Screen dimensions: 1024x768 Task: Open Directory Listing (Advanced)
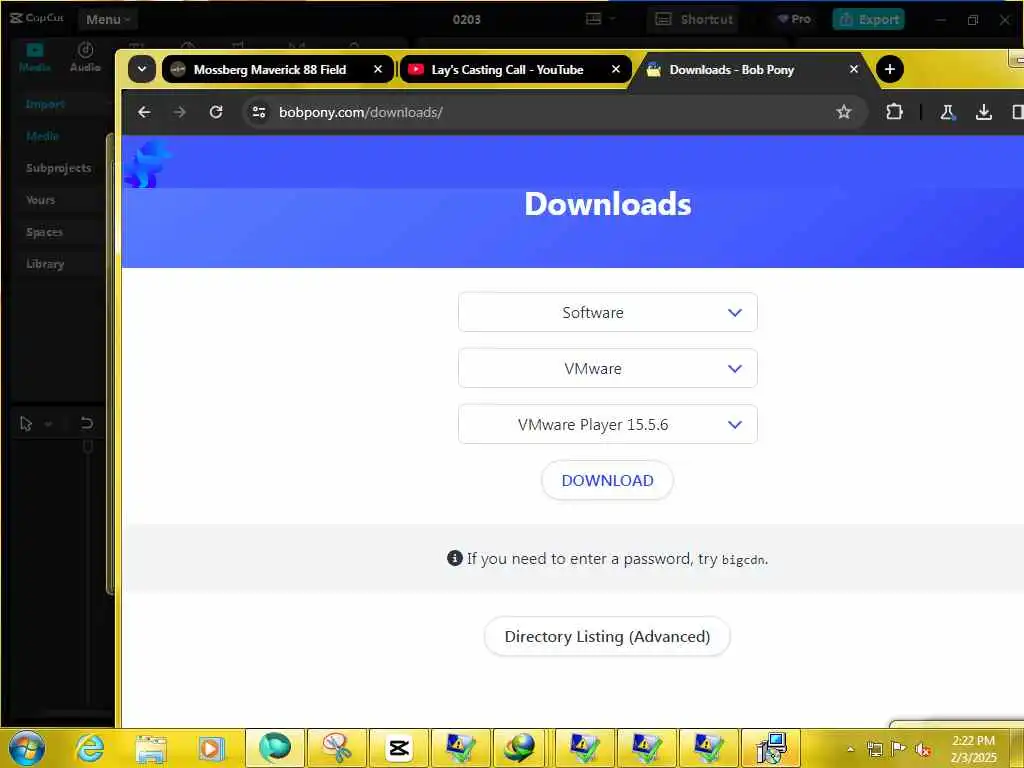pos(607,637)
